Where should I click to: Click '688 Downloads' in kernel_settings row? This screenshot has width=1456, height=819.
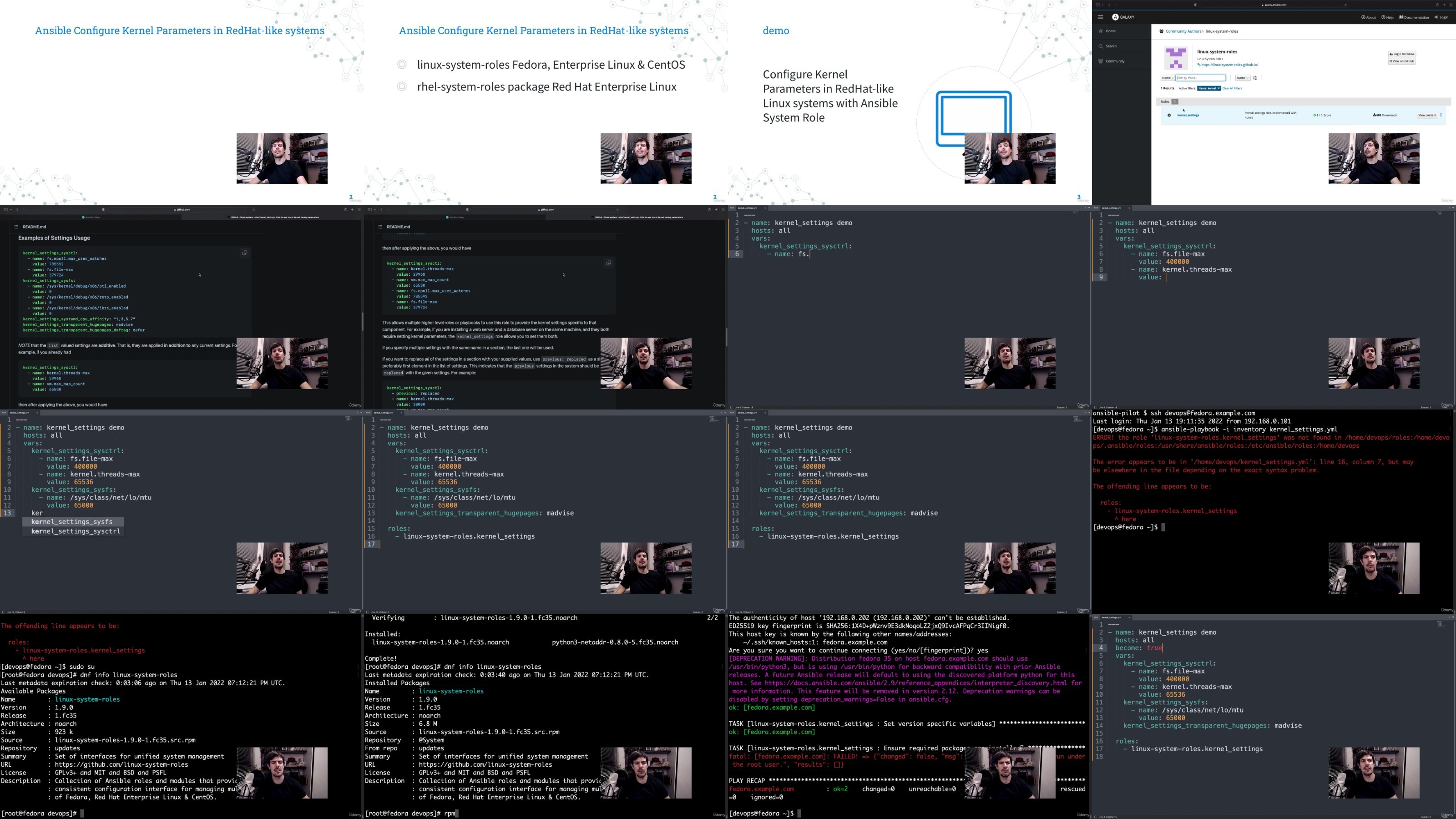[1385, 115]
